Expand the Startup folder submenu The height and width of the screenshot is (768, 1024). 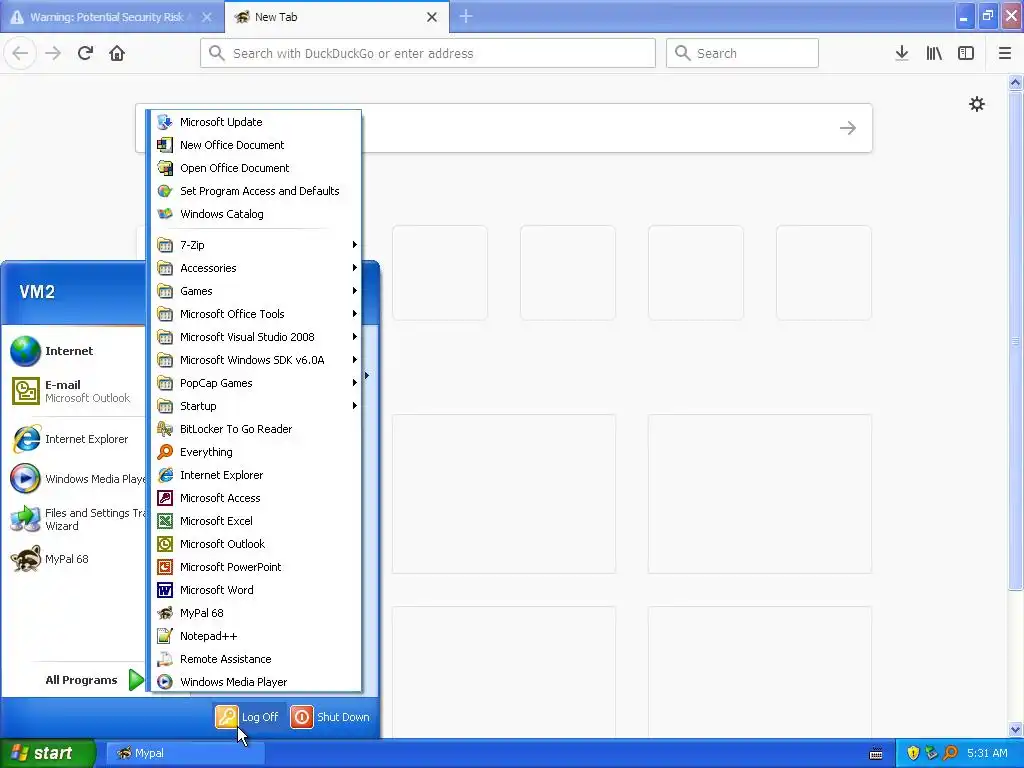[x=255, y=406]
